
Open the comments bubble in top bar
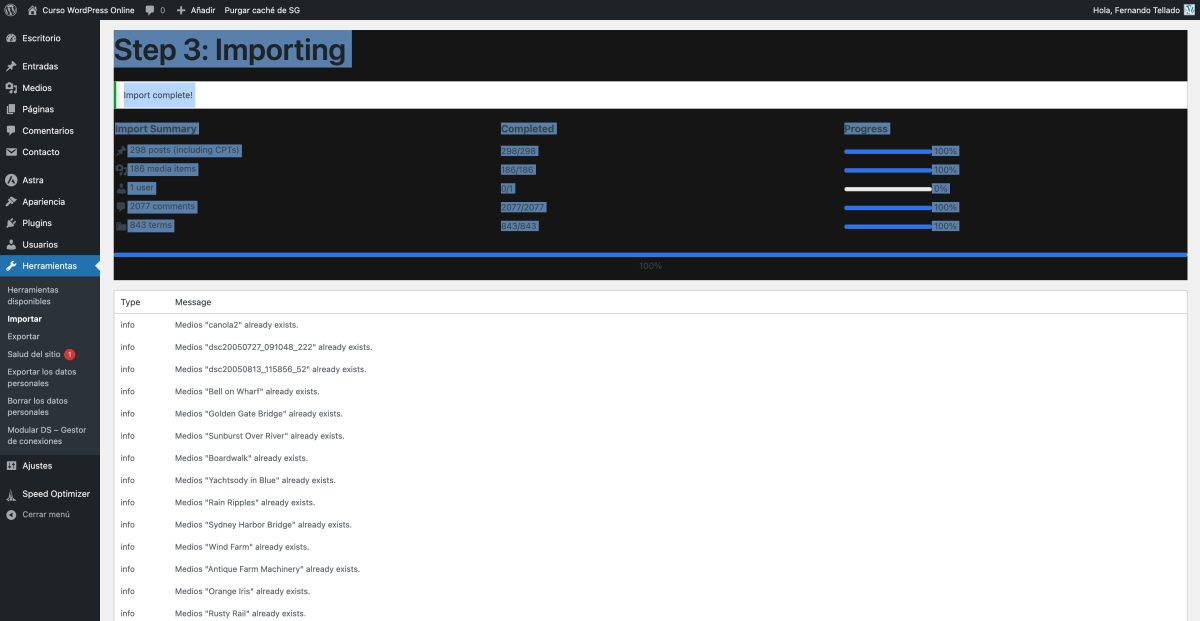click(150, 10)
